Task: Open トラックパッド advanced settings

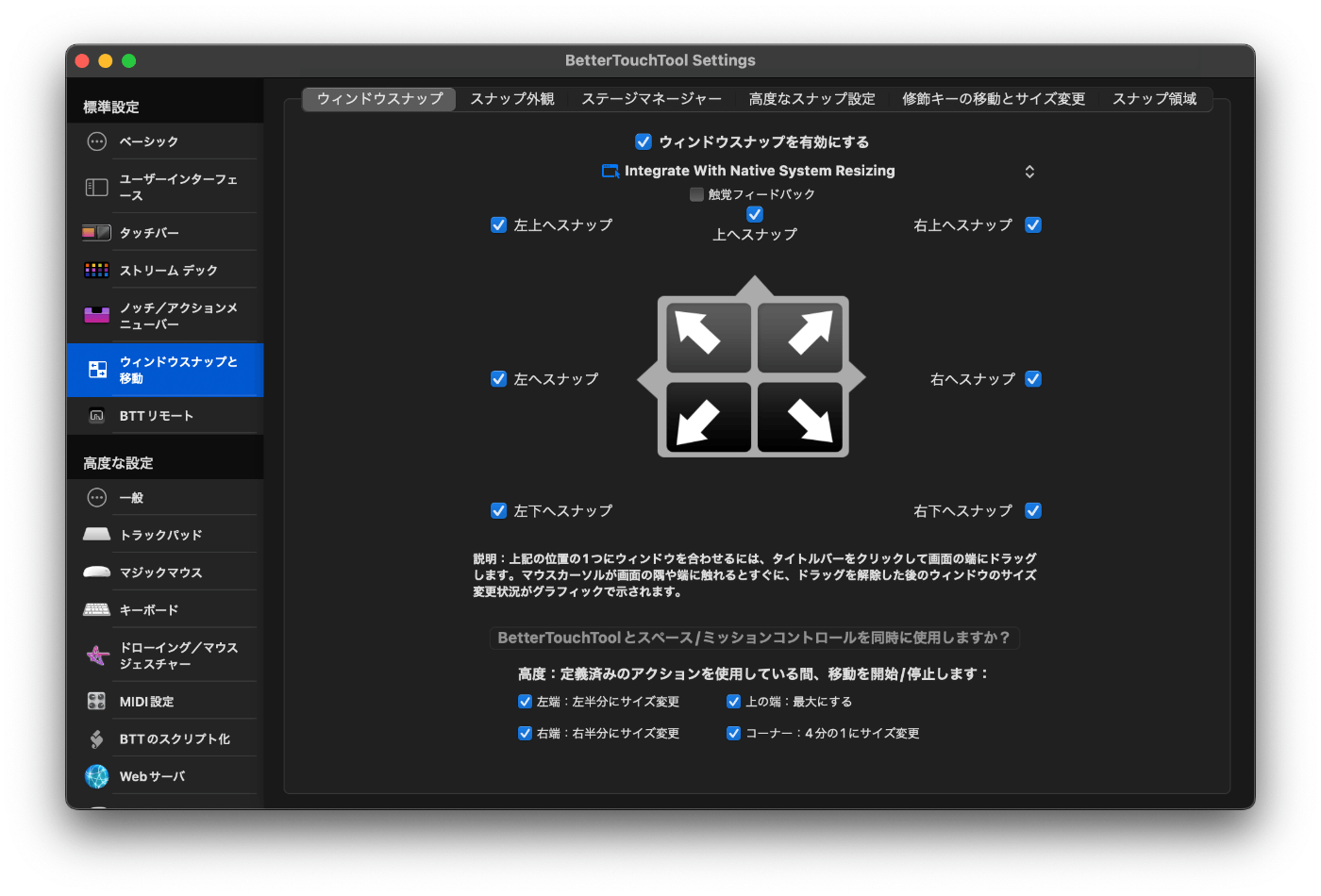Action: click(96, 534)
